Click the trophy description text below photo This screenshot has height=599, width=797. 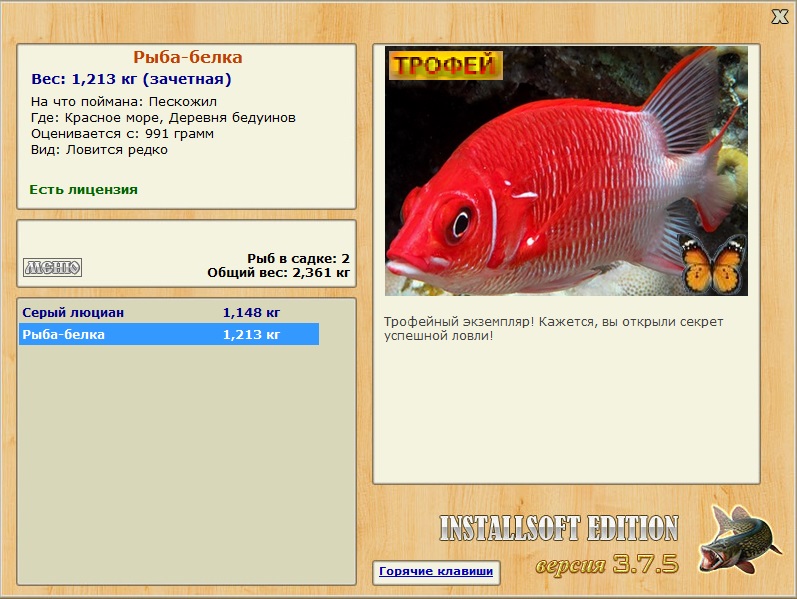coord(553,328)
